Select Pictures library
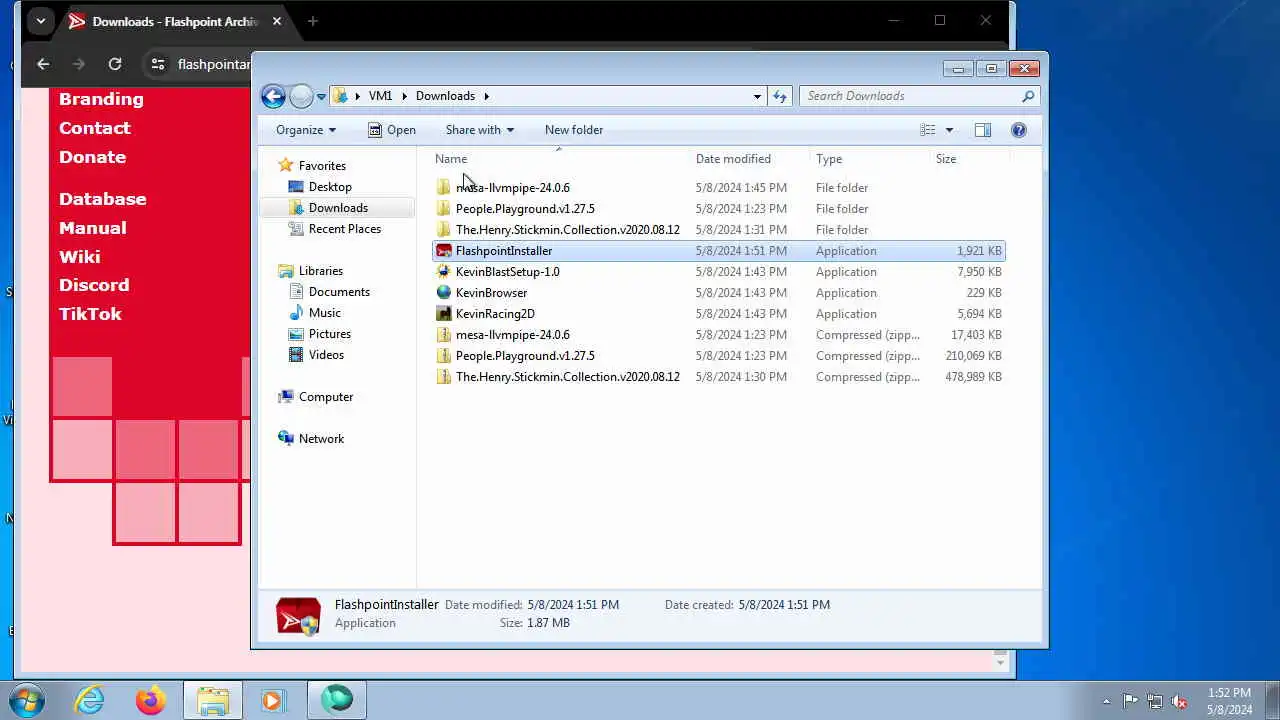The width and height of the screenshot is (1280, 720). [330, 334]
